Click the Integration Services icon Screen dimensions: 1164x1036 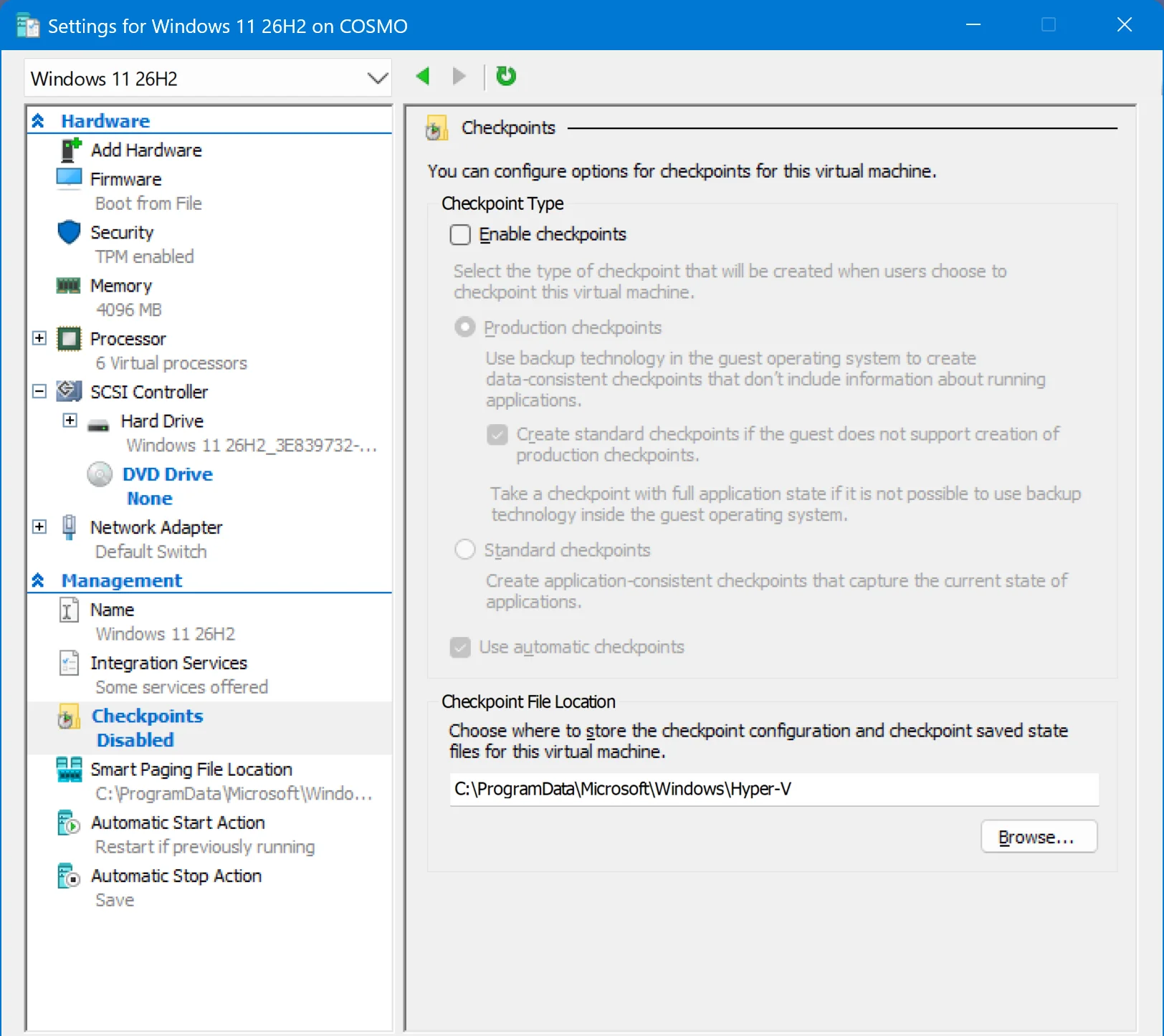click(x=69, y=663)
